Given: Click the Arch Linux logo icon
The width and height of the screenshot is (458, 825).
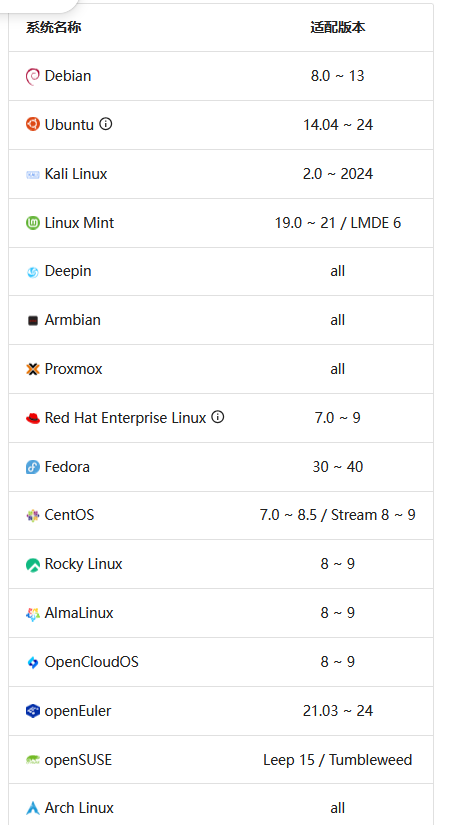Looking at the screenshot, I should [33, 808].
